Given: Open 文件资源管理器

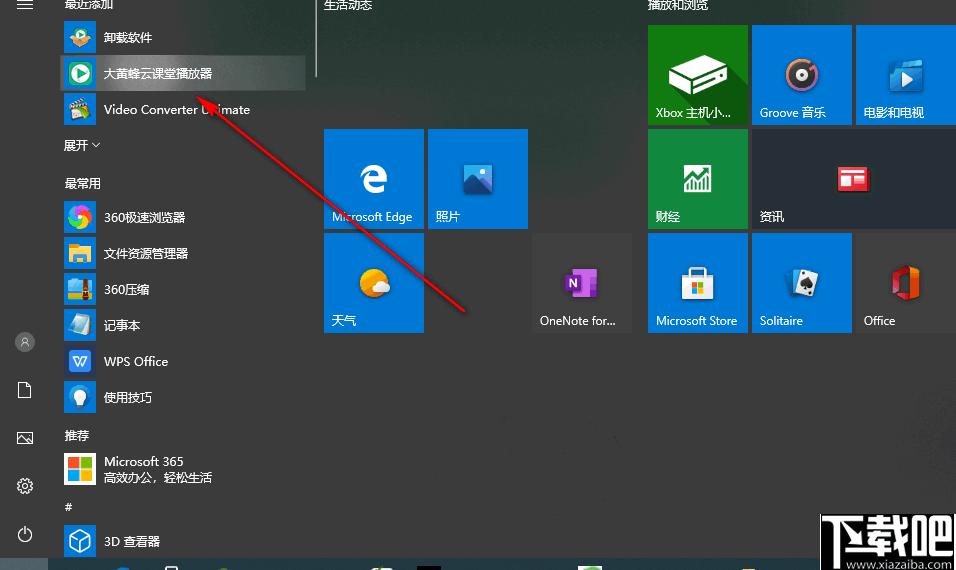Looking at the screenshot, I should [x=183, y=253].
